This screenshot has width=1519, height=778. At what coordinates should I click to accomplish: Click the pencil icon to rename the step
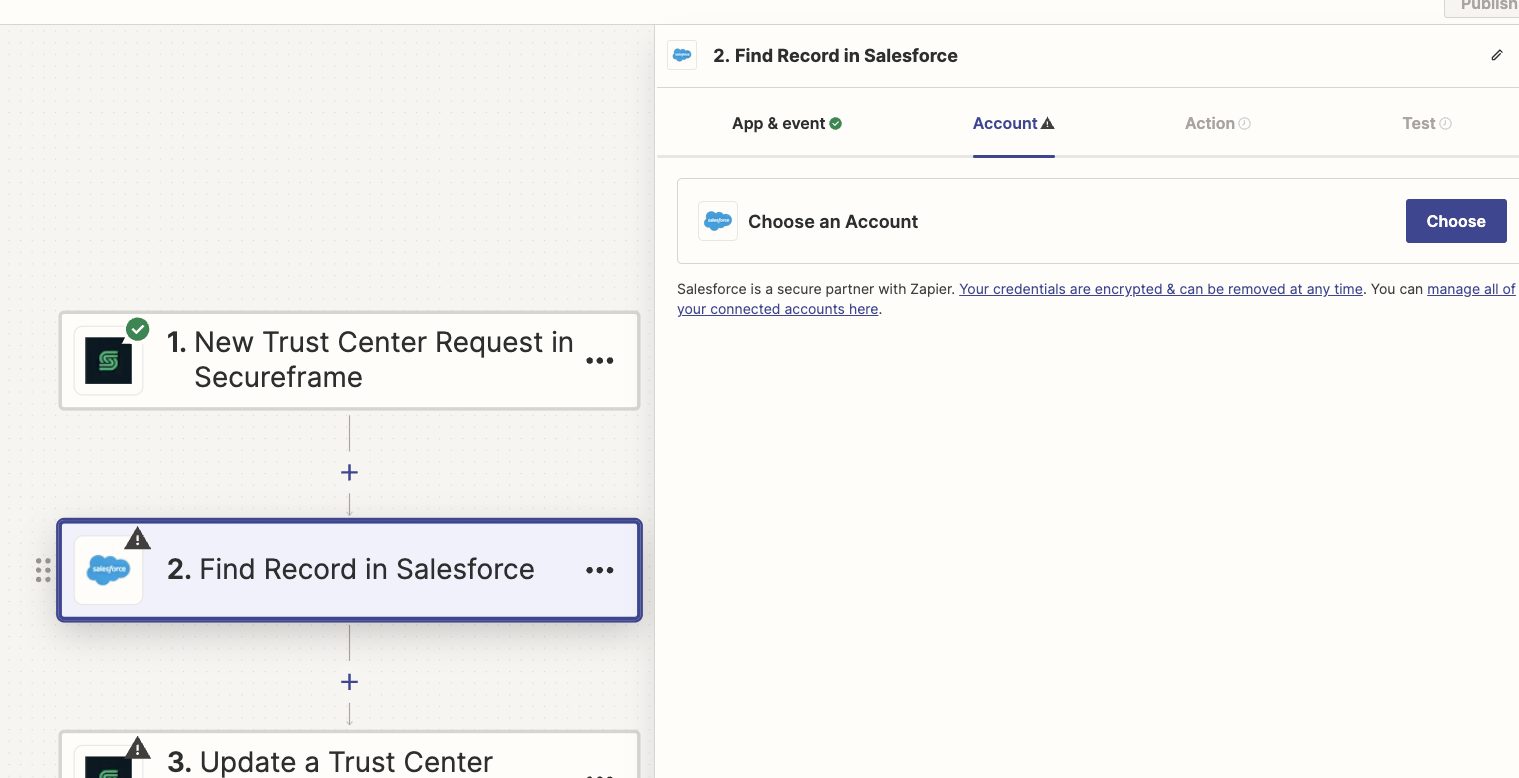(x=1497, y=55)
